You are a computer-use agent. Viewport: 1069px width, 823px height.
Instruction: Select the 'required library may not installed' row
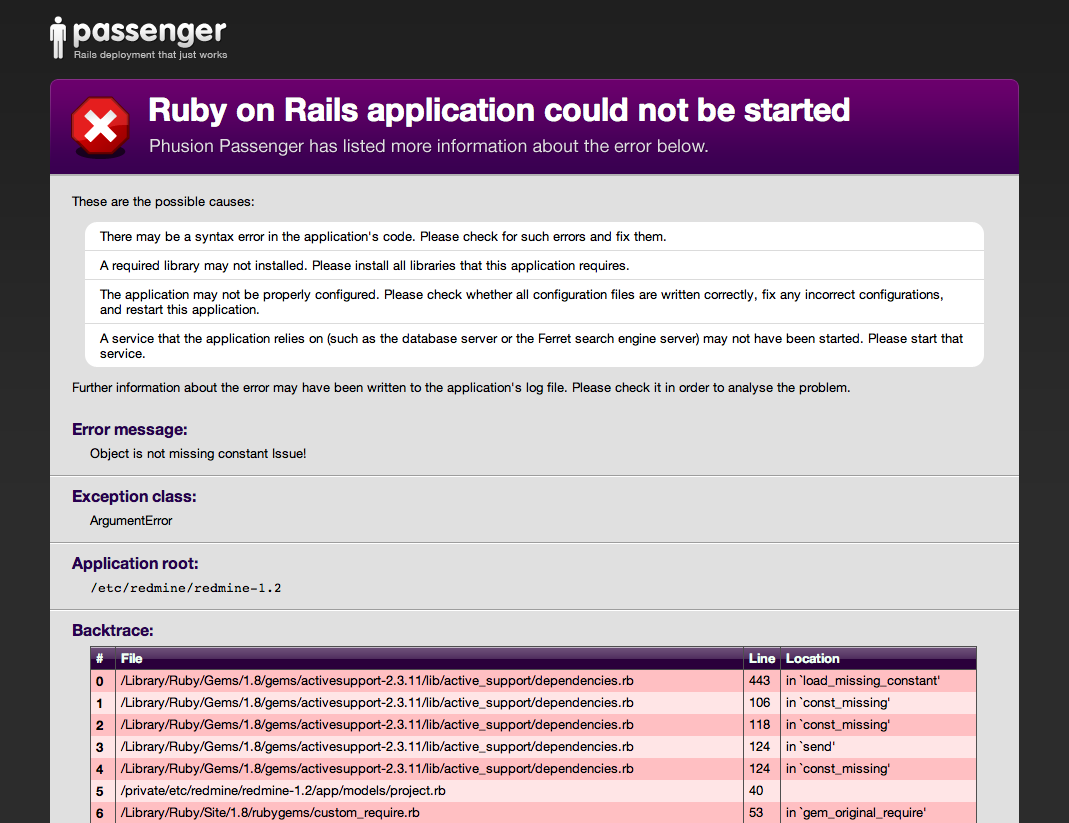coord(534,265)
